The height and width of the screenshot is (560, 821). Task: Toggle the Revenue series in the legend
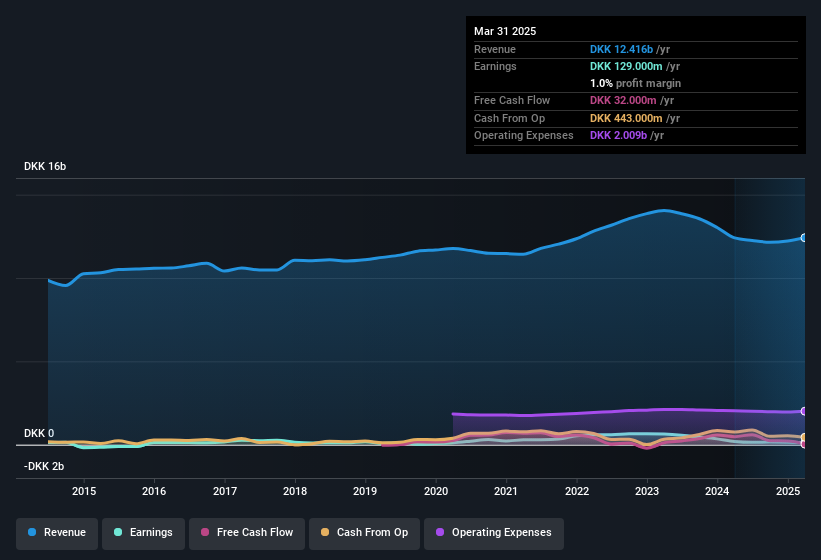[x=57, y=533]
